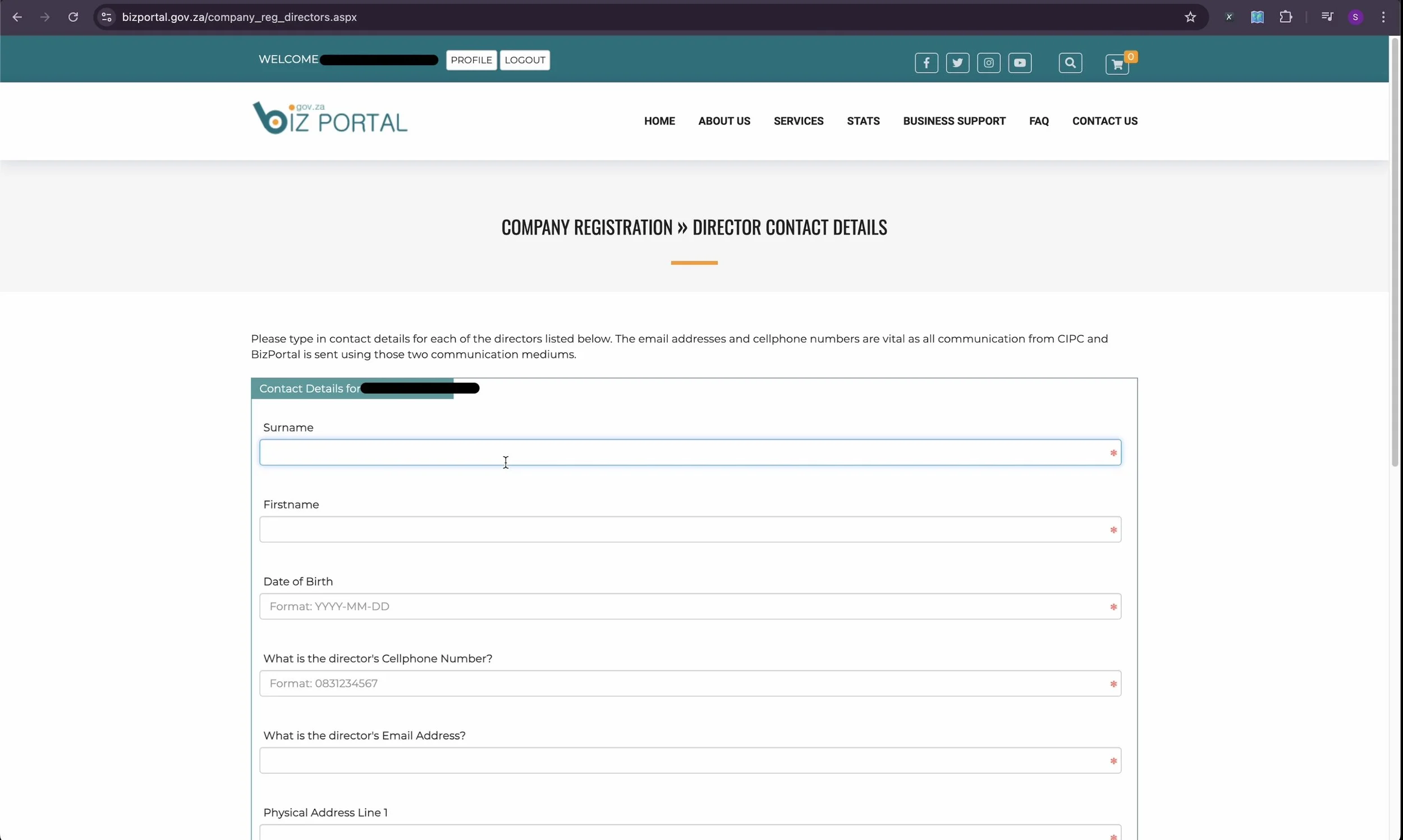Open Chrome three-dot menu
This screenshot has height=840, width=1403.
[1383, 17]
